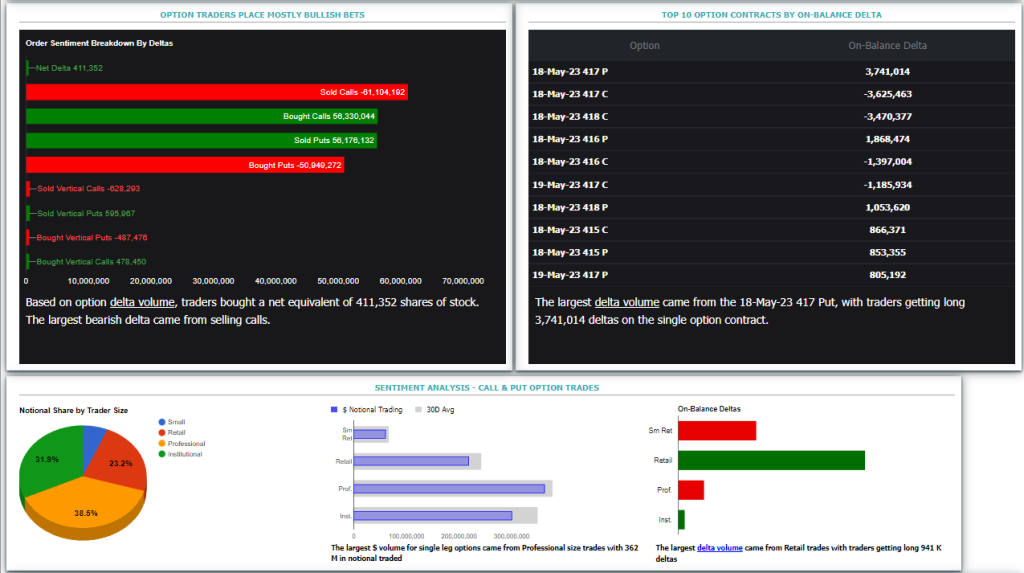Click the Net Delta 411,352 label
1024x573 pixels.
click(x=69, y=68)
